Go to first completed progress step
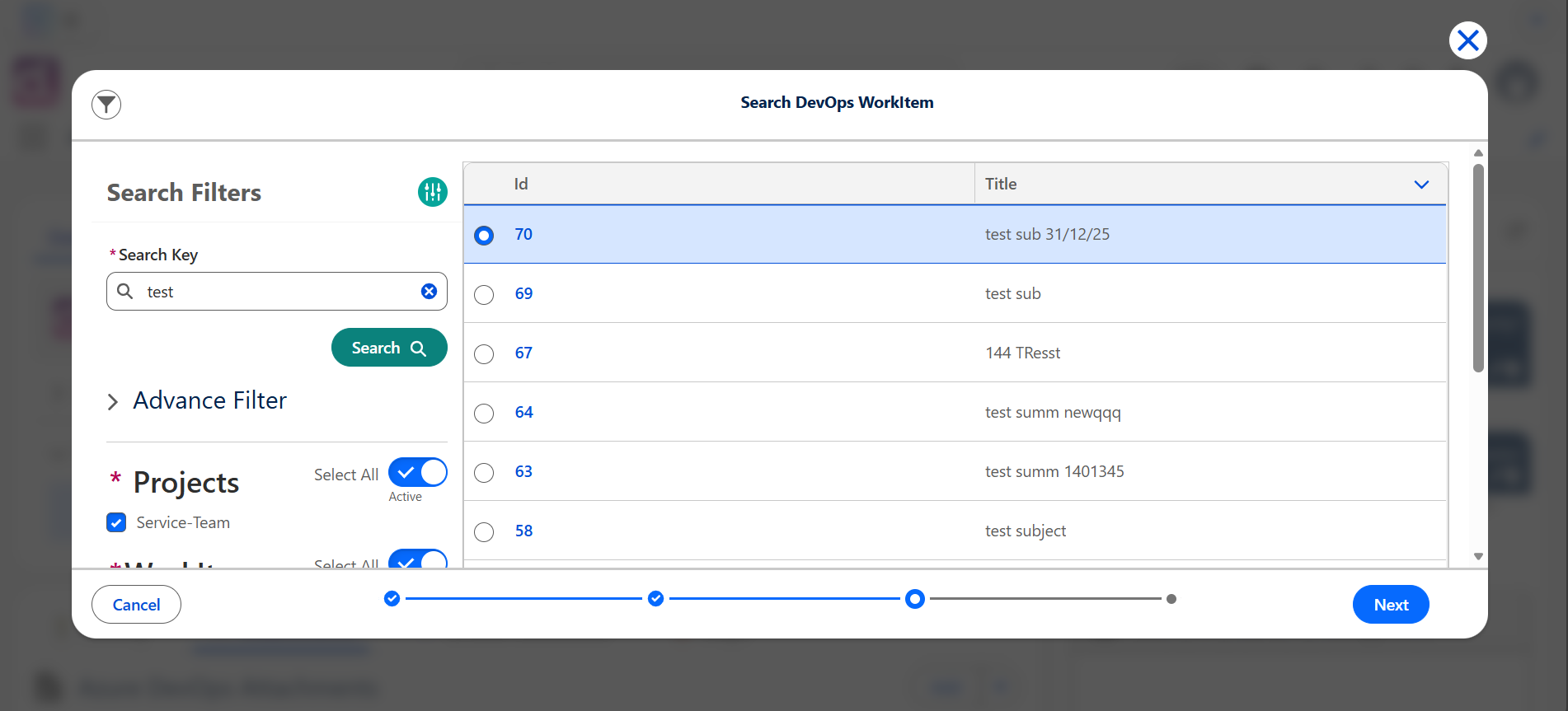This screenshot has width=1568, height=711. coord(392,599)
